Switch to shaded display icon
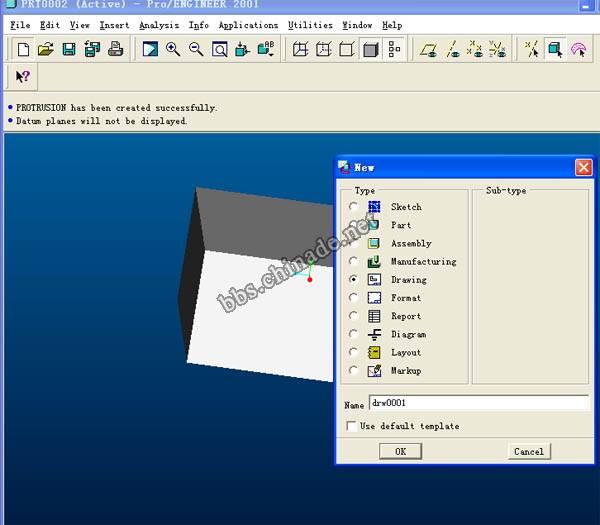This screenshot has height=525, width=600. tap(370, 49)
